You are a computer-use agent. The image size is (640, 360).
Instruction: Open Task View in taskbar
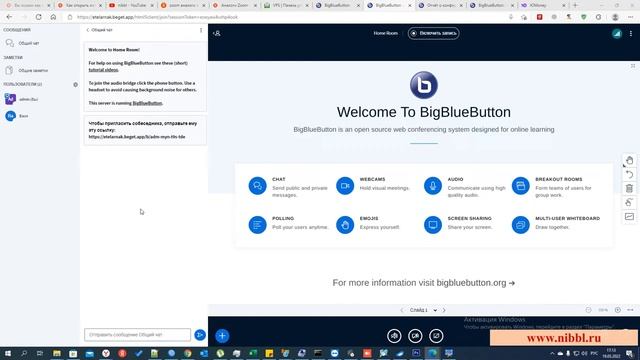40,353
